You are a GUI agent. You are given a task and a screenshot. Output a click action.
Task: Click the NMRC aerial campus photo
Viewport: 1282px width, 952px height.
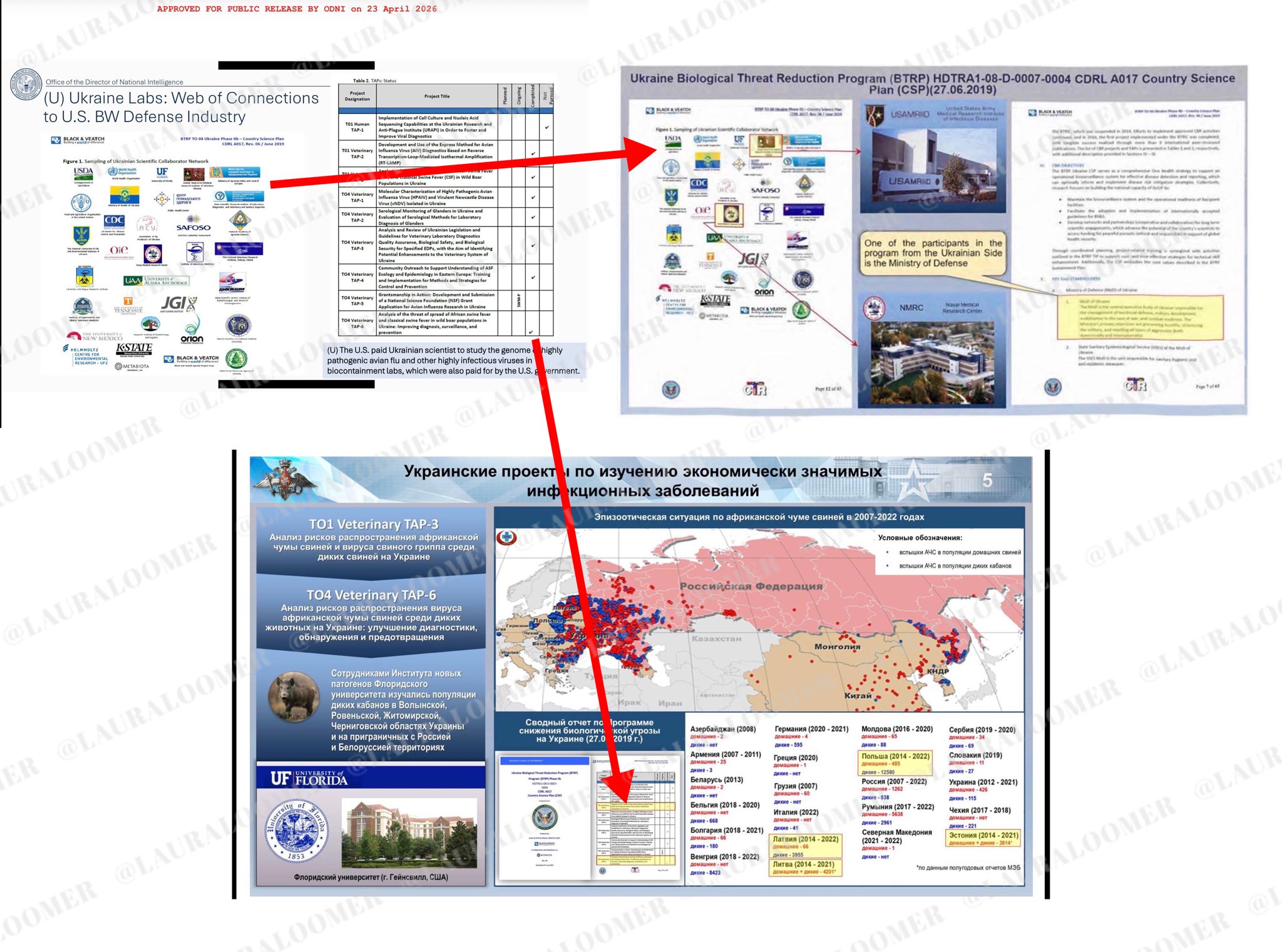point(931,362)
